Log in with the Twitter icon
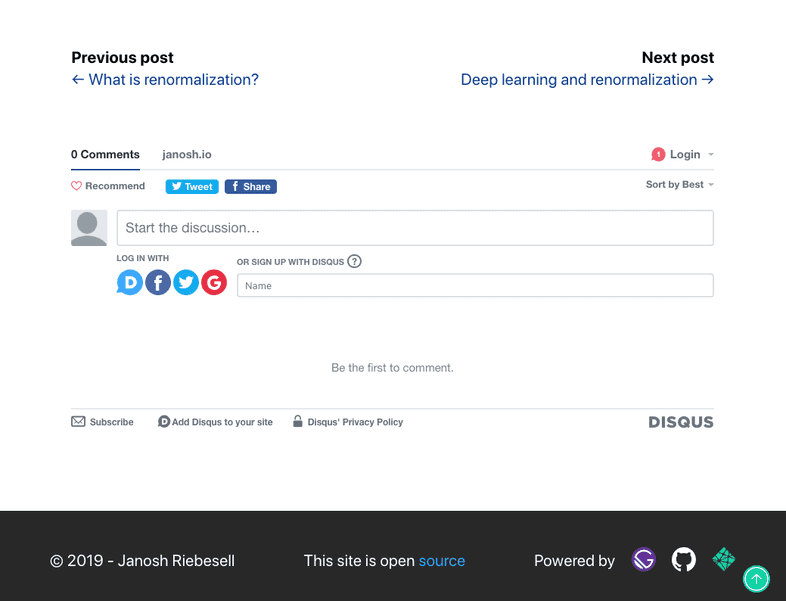The height and width of the screenshot is (601, 786). tap(186, 283)
